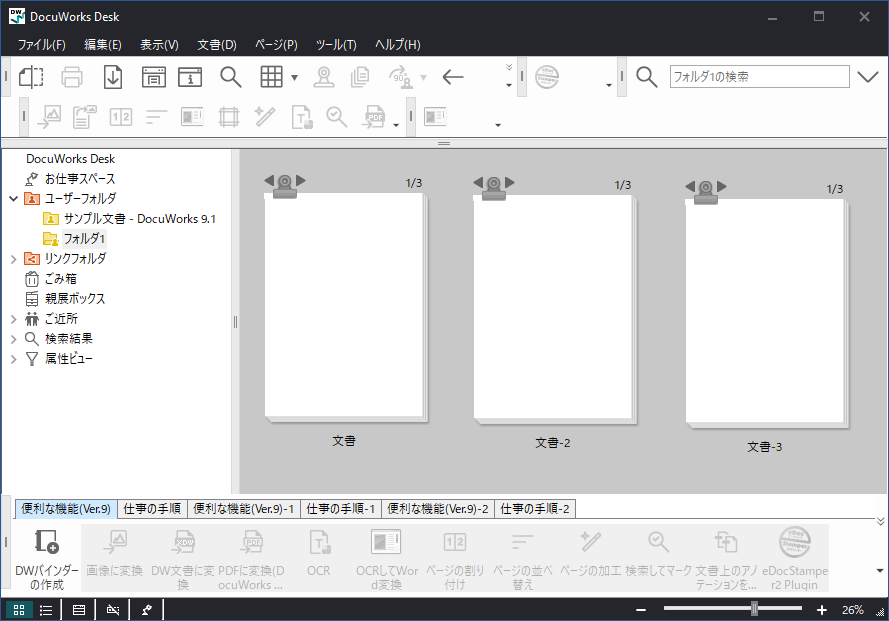Image resolution: width=889 pixels, height=621 pixels.
Task: Open お仕事スペース in the tree
Action: [x=80, y=179]
